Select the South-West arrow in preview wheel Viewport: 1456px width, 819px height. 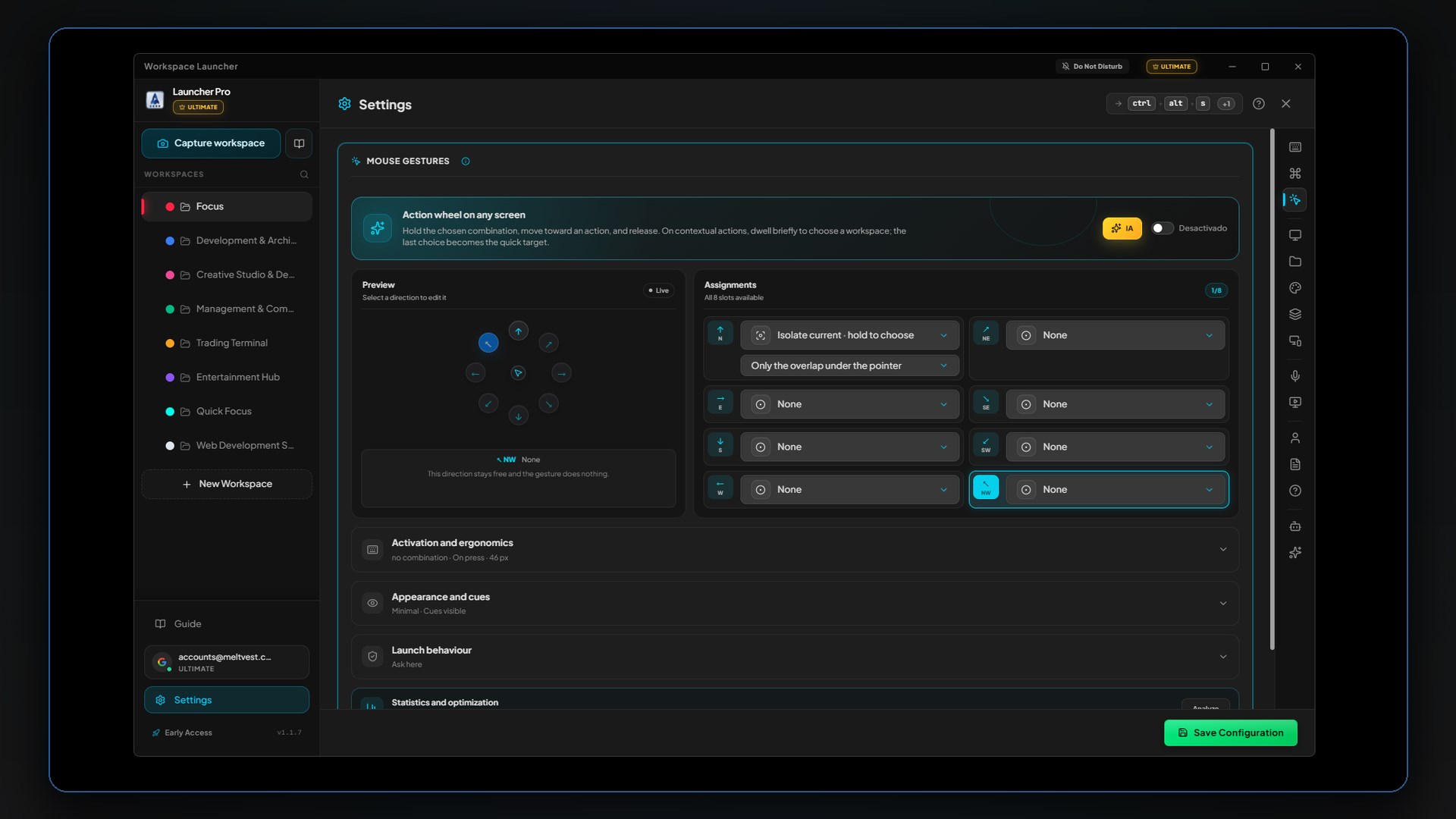click(x=488, y=403)
